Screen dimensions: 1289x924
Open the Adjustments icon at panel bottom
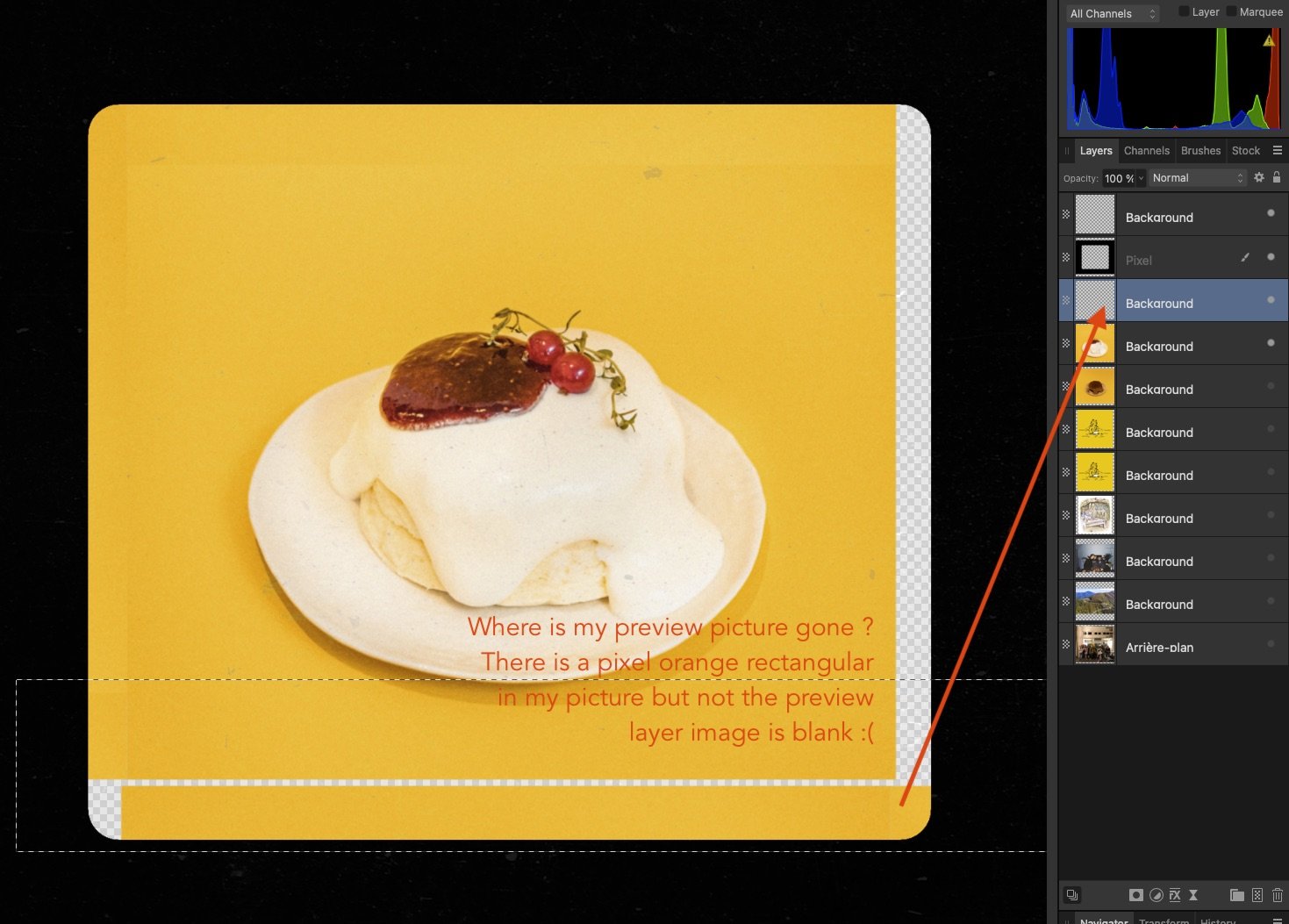click(x=1156, y=895)
